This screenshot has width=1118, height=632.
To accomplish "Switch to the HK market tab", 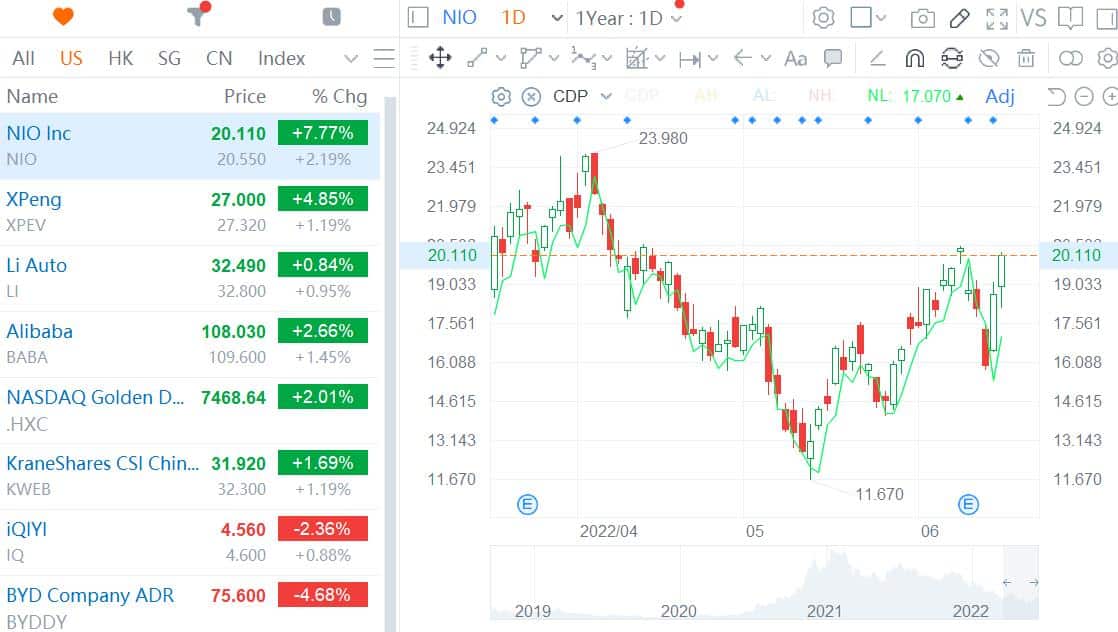I will (120, 58).
